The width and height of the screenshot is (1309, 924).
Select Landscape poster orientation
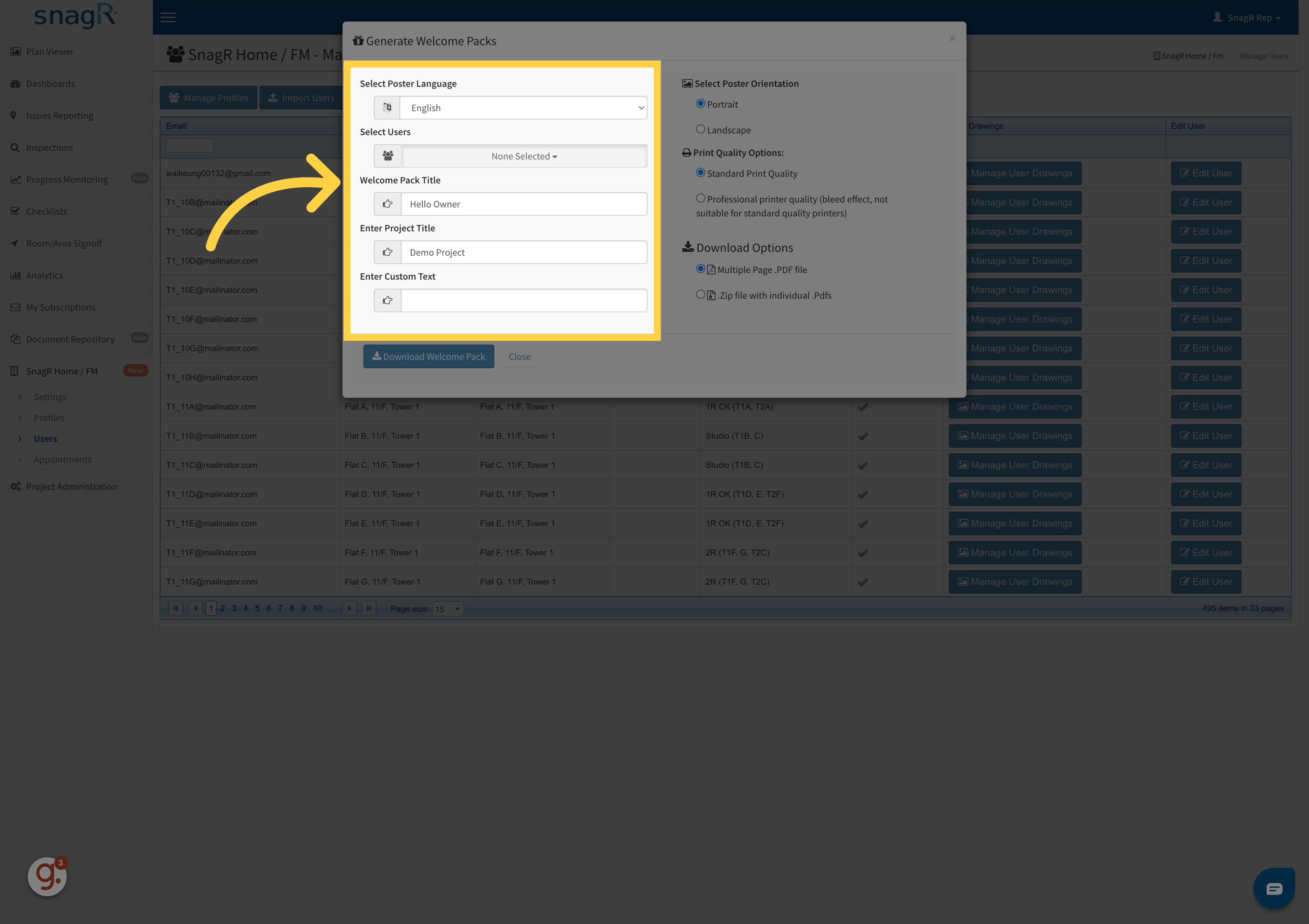(701, 129)
